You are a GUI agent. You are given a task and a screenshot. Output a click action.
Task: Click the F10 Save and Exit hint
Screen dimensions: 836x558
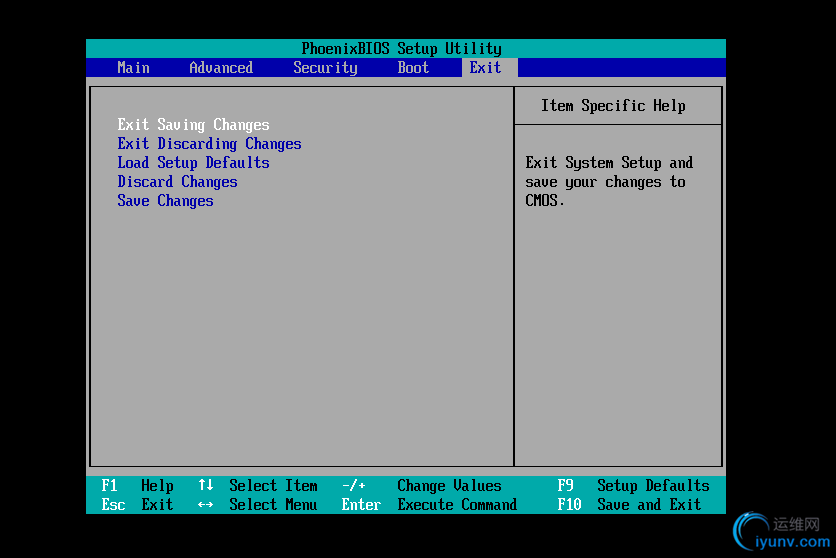[629, 504]
